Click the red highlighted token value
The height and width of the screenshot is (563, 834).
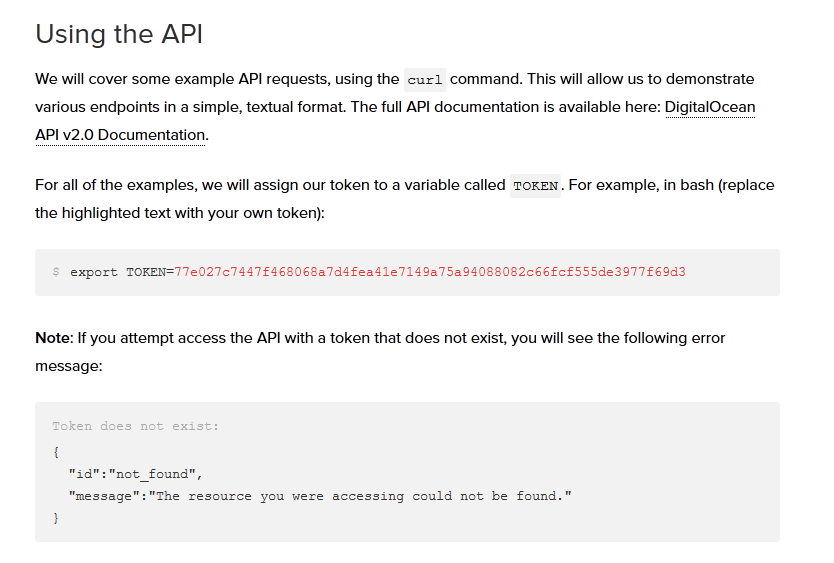point(430,272)
